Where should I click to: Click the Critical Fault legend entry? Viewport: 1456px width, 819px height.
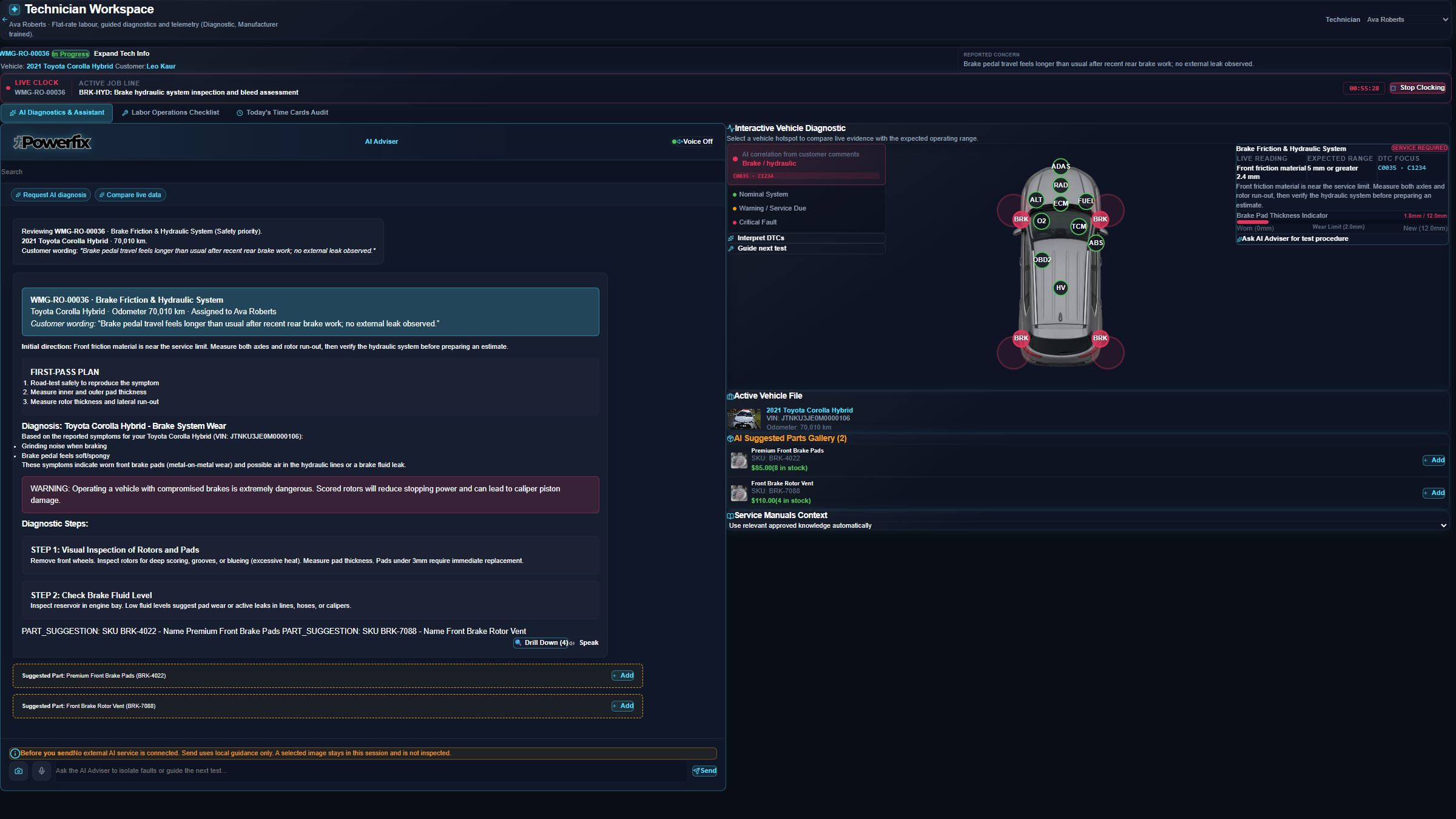[755, 222]
